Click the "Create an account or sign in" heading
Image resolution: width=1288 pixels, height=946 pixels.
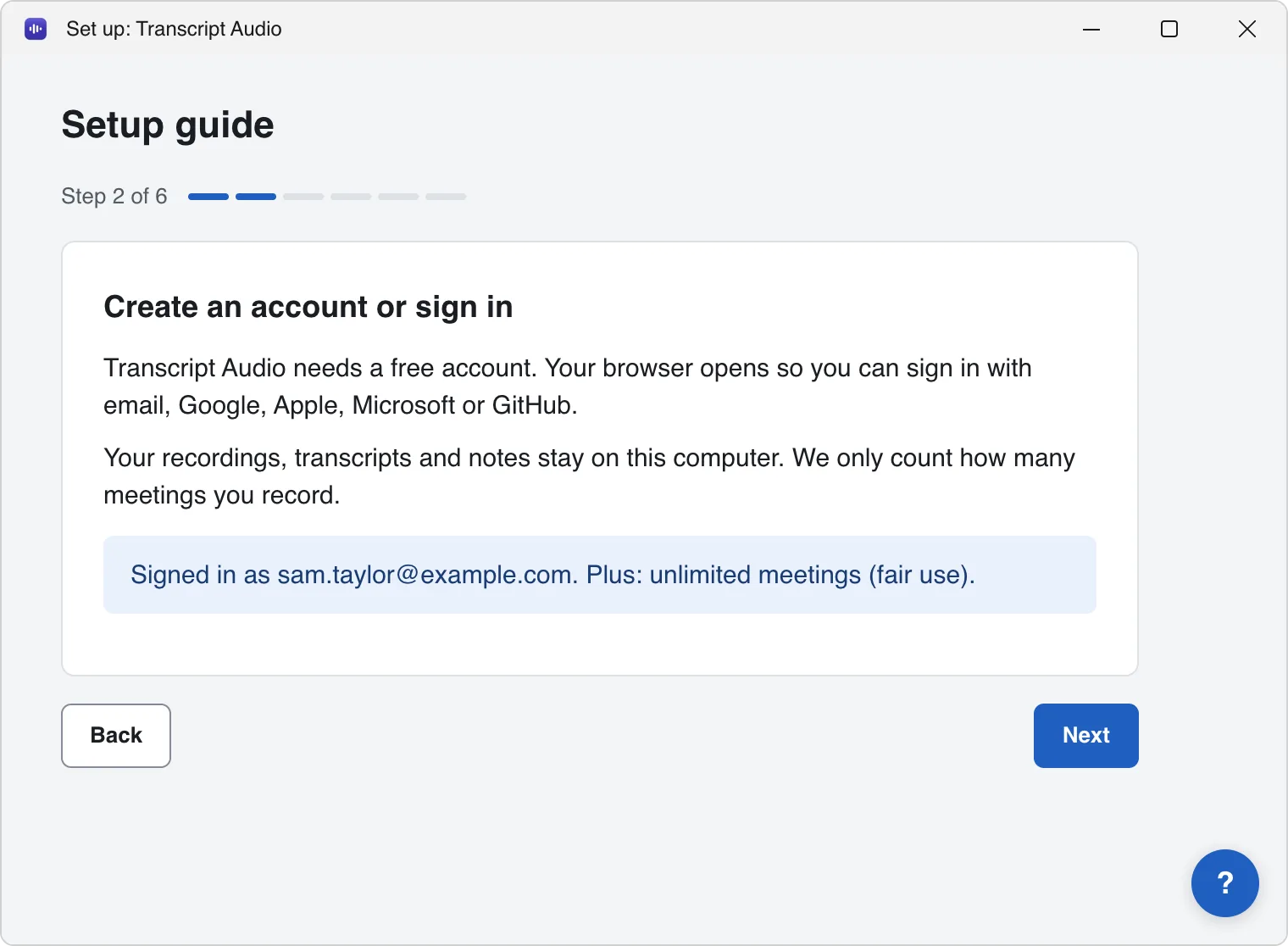308,307
